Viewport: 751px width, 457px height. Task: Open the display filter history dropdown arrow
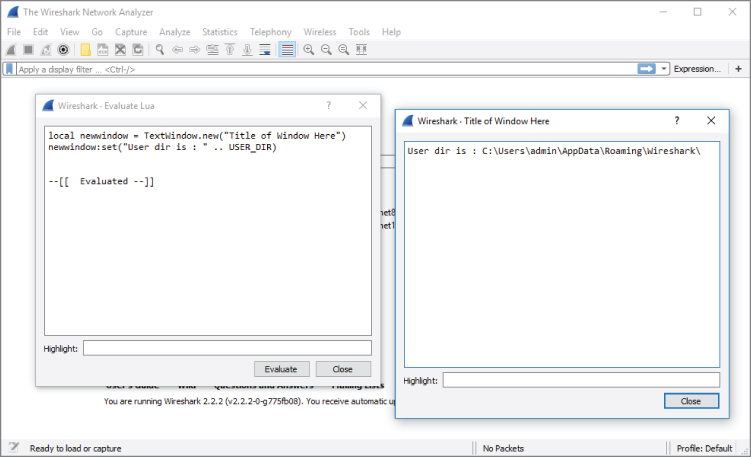(664, 69)
